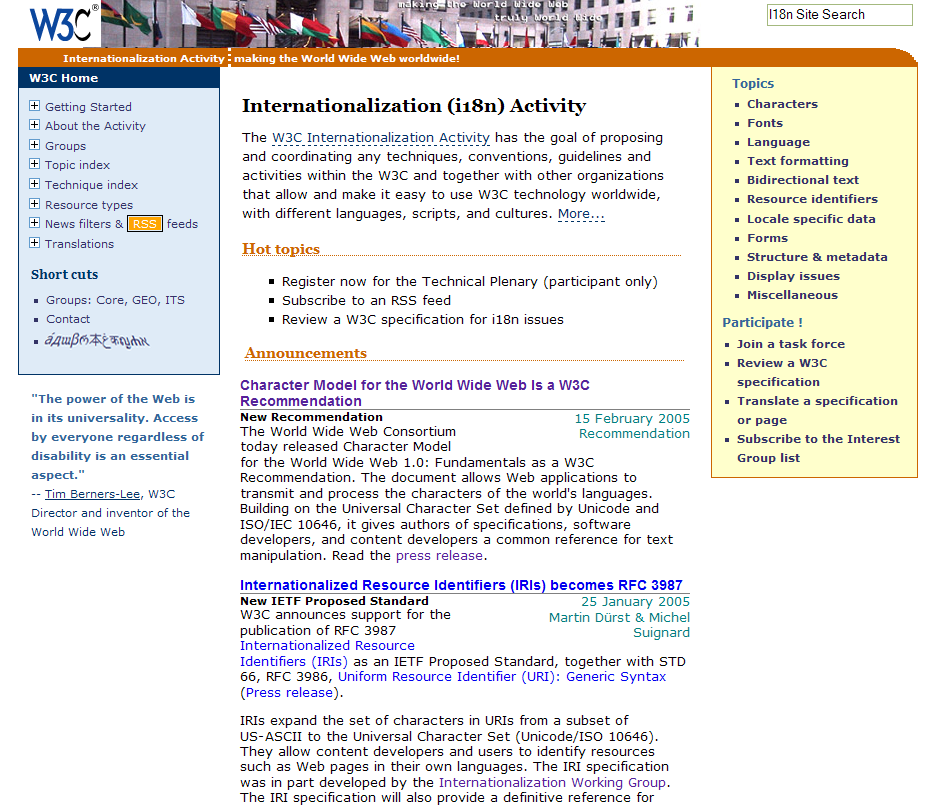Open the Press release link in parentheses
This screenshot has height=808, width=937.
[x=289, y=693]
